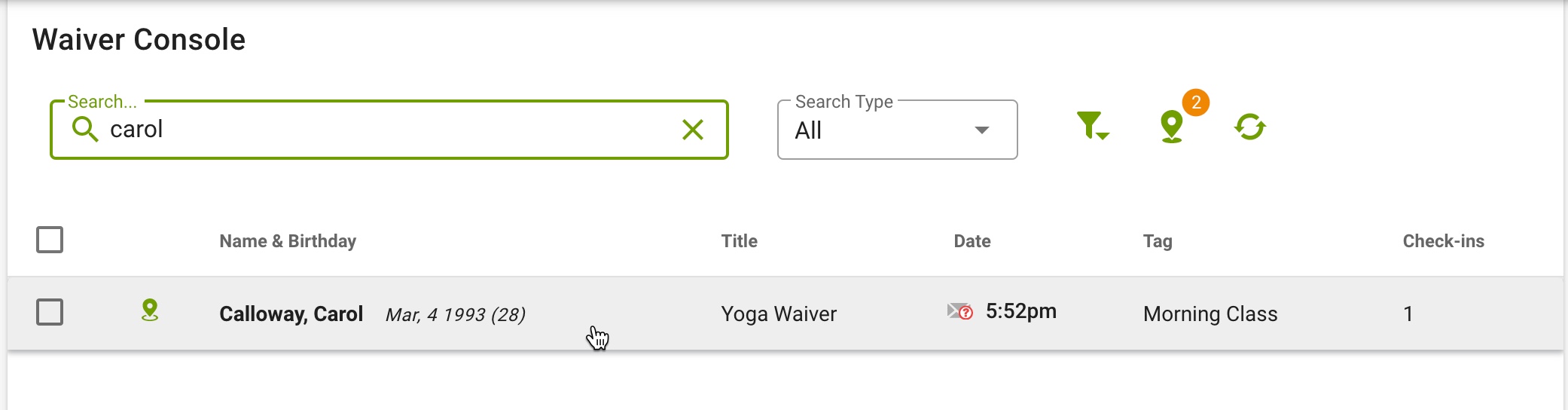
Task: Check the box for Calloway, Carol row
Action: [50, 312]
